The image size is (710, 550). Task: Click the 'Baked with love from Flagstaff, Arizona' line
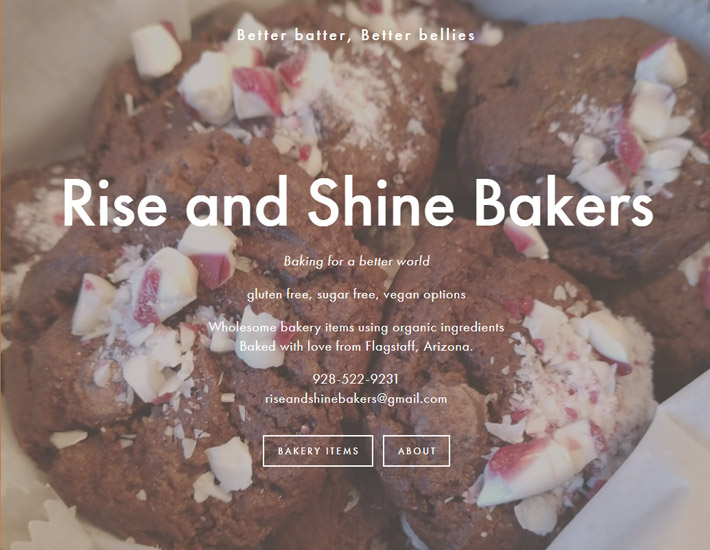point(356,347)
